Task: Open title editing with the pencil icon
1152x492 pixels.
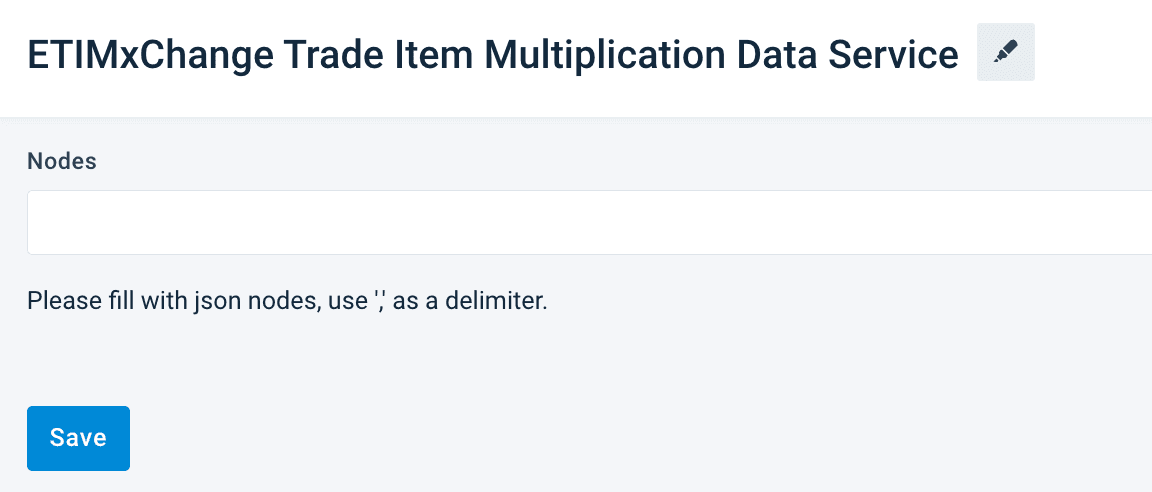Action: pyautogui.click(x=1005, y=53)
